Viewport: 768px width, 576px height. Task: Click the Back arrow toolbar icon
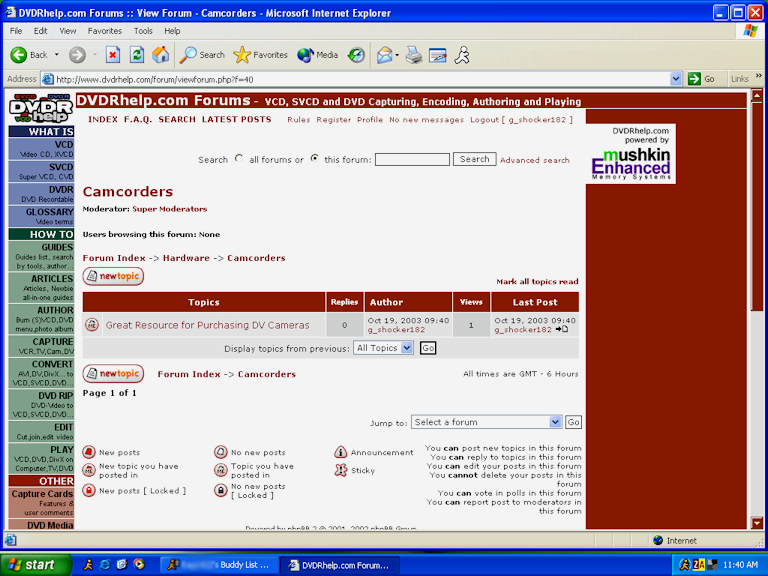[19, 55]
